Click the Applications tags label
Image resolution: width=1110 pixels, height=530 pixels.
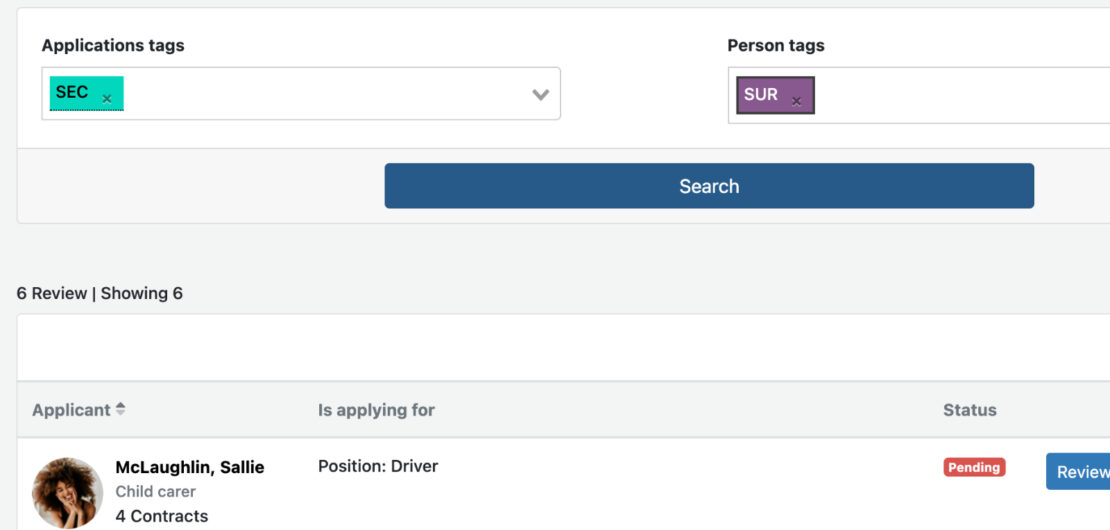point(113,45)
